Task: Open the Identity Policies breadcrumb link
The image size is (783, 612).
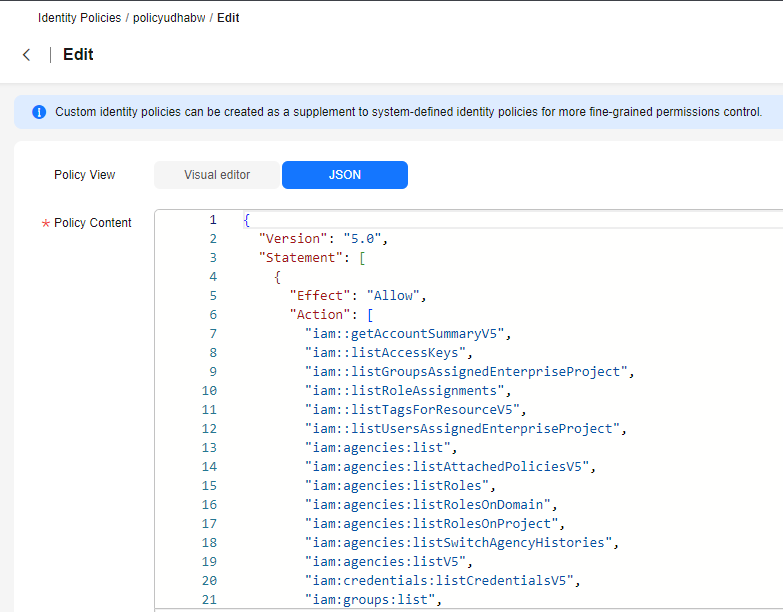Action: [x=79, y=18]
